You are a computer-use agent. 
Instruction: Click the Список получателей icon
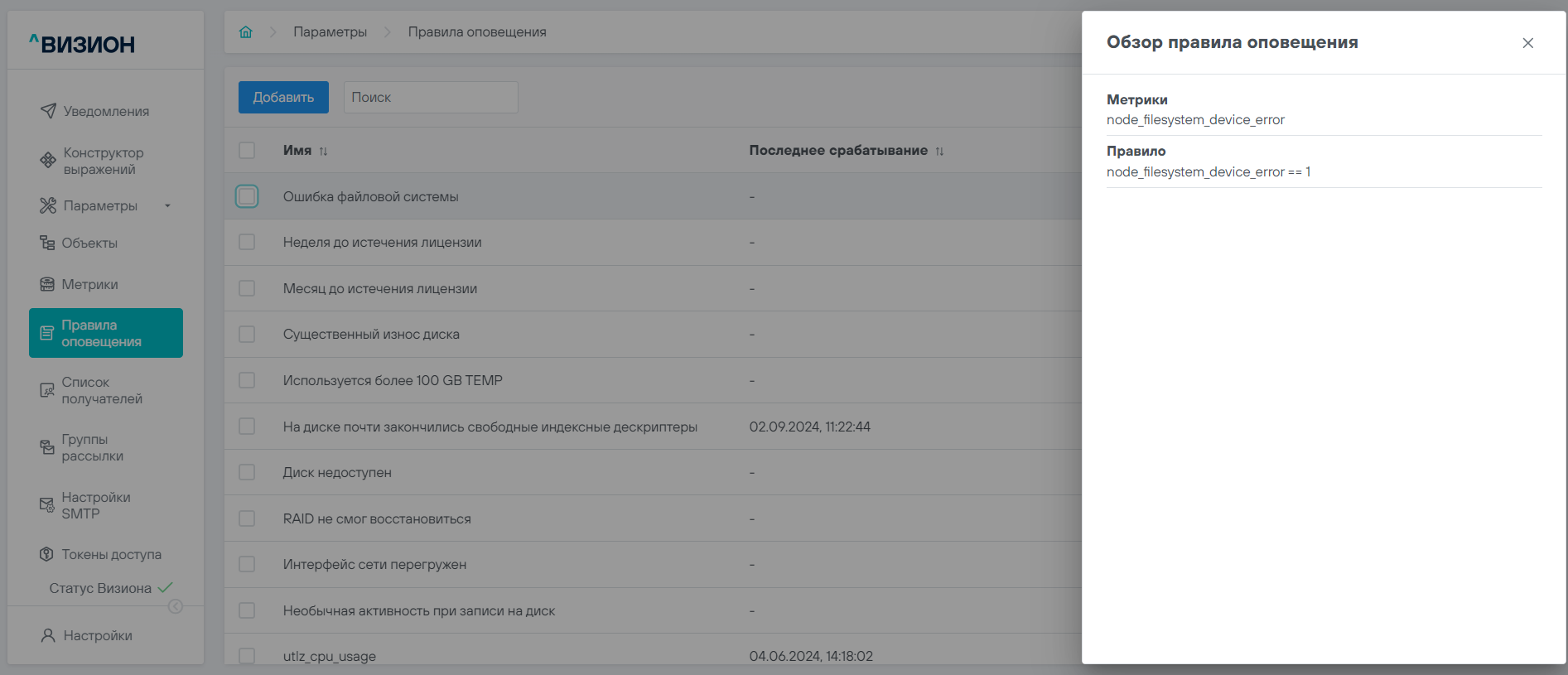click(x=47, y=390)
